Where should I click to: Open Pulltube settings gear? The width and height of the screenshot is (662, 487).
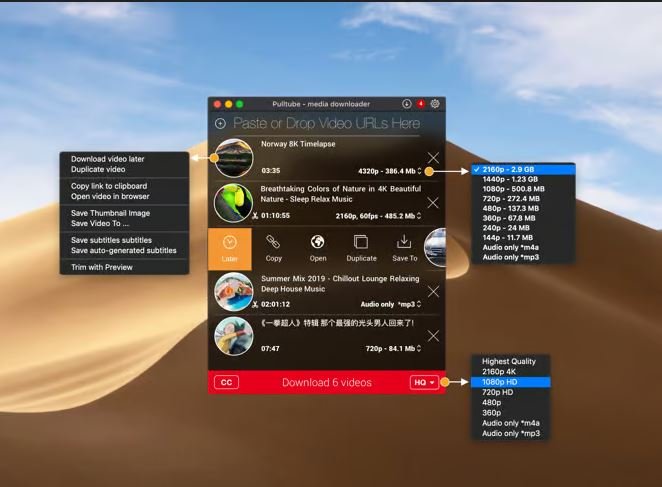(435, 103)
